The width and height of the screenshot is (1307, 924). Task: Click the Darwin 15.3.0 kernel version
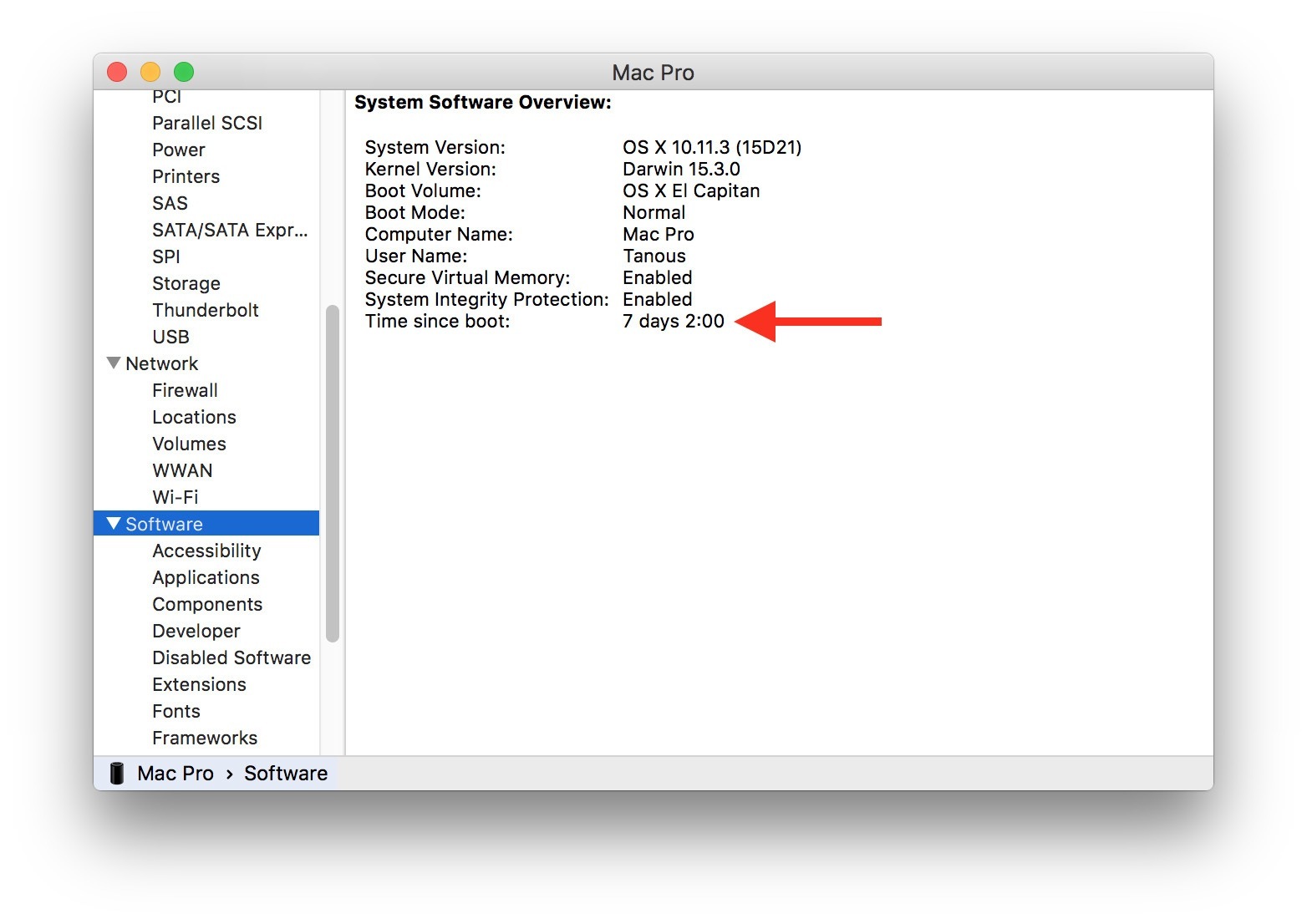point(681,169)
